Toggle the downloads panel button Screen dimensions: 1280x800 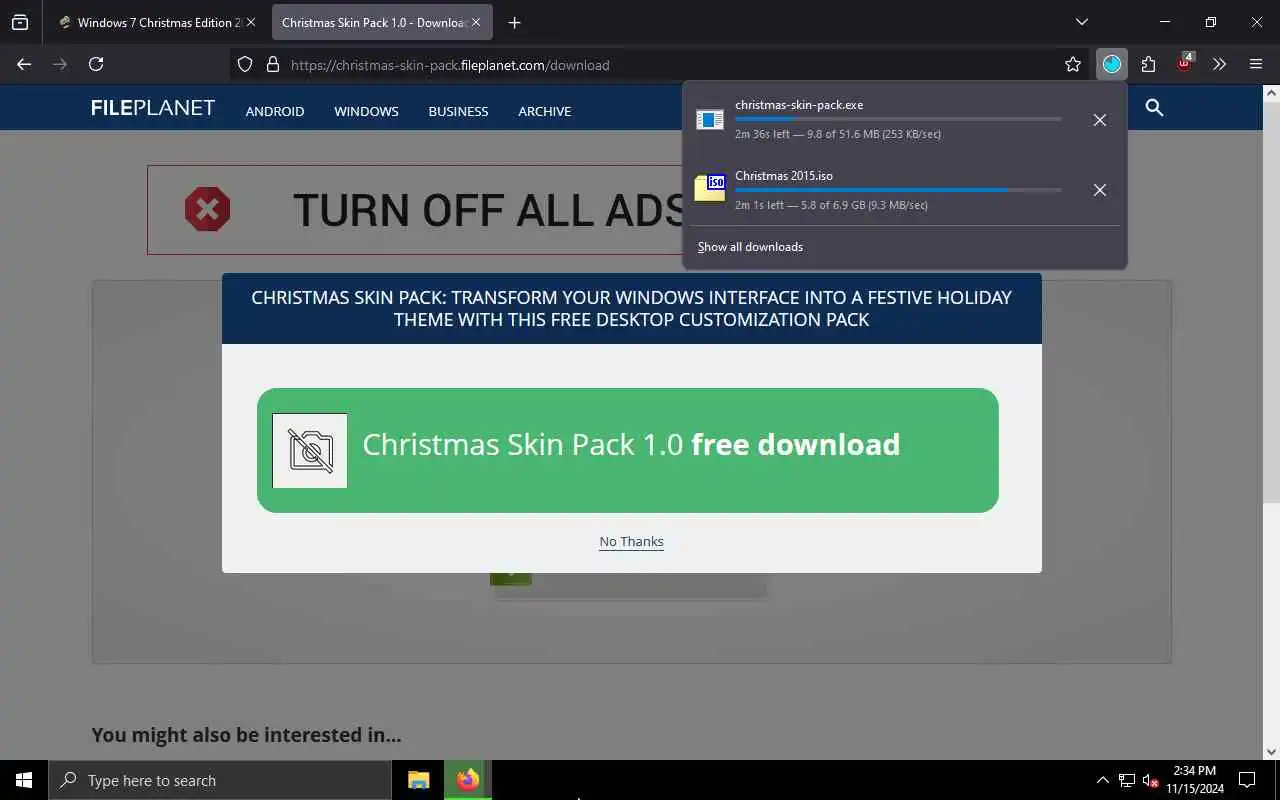[x=1112, y=64]
